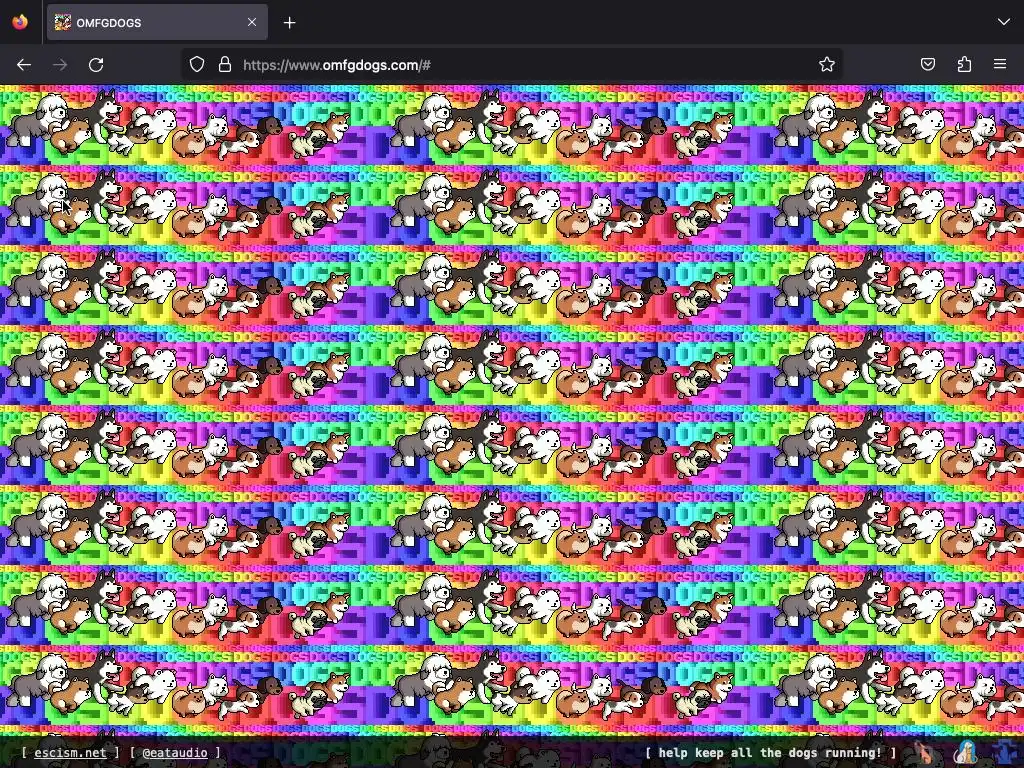1024x768 pixels.
Task: Click the white dog blue circle charity icon
Action: tap(965, 752)
